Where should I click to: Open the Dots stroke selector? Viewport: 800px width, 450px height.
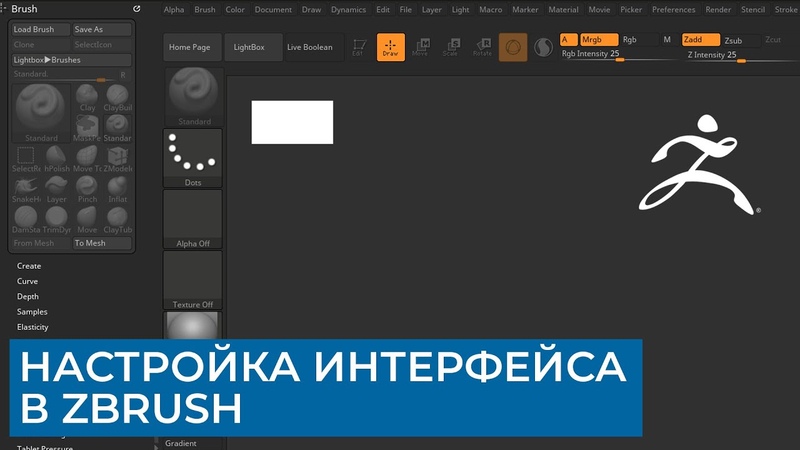pos(193,158)
